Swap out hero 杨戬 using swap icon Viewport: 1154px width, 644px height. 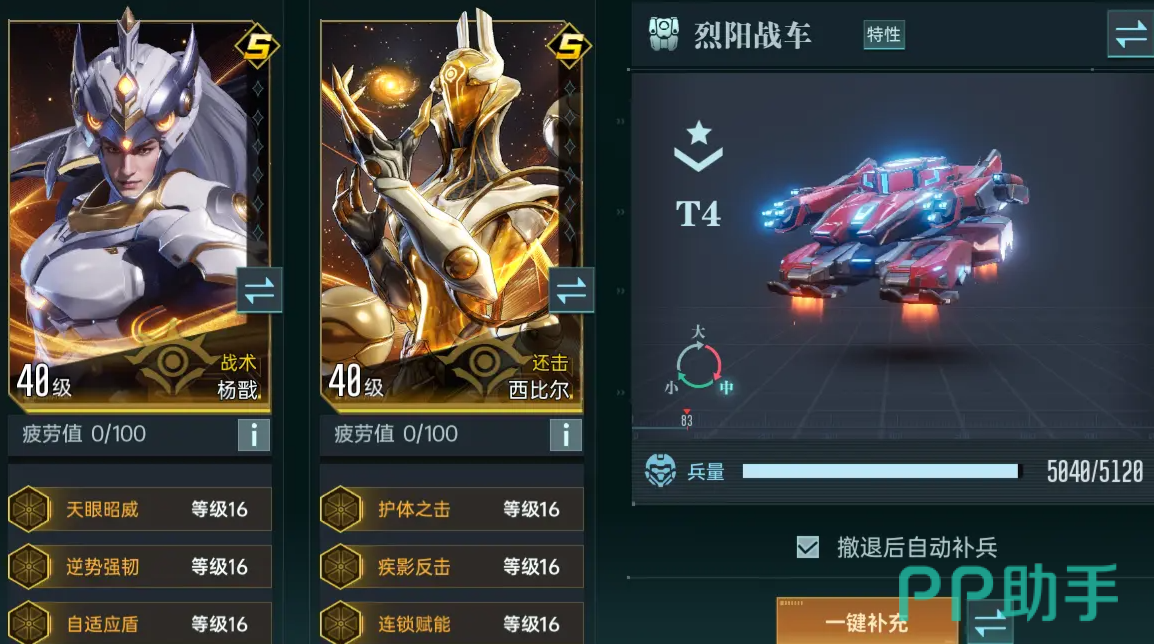click(259, 290)
